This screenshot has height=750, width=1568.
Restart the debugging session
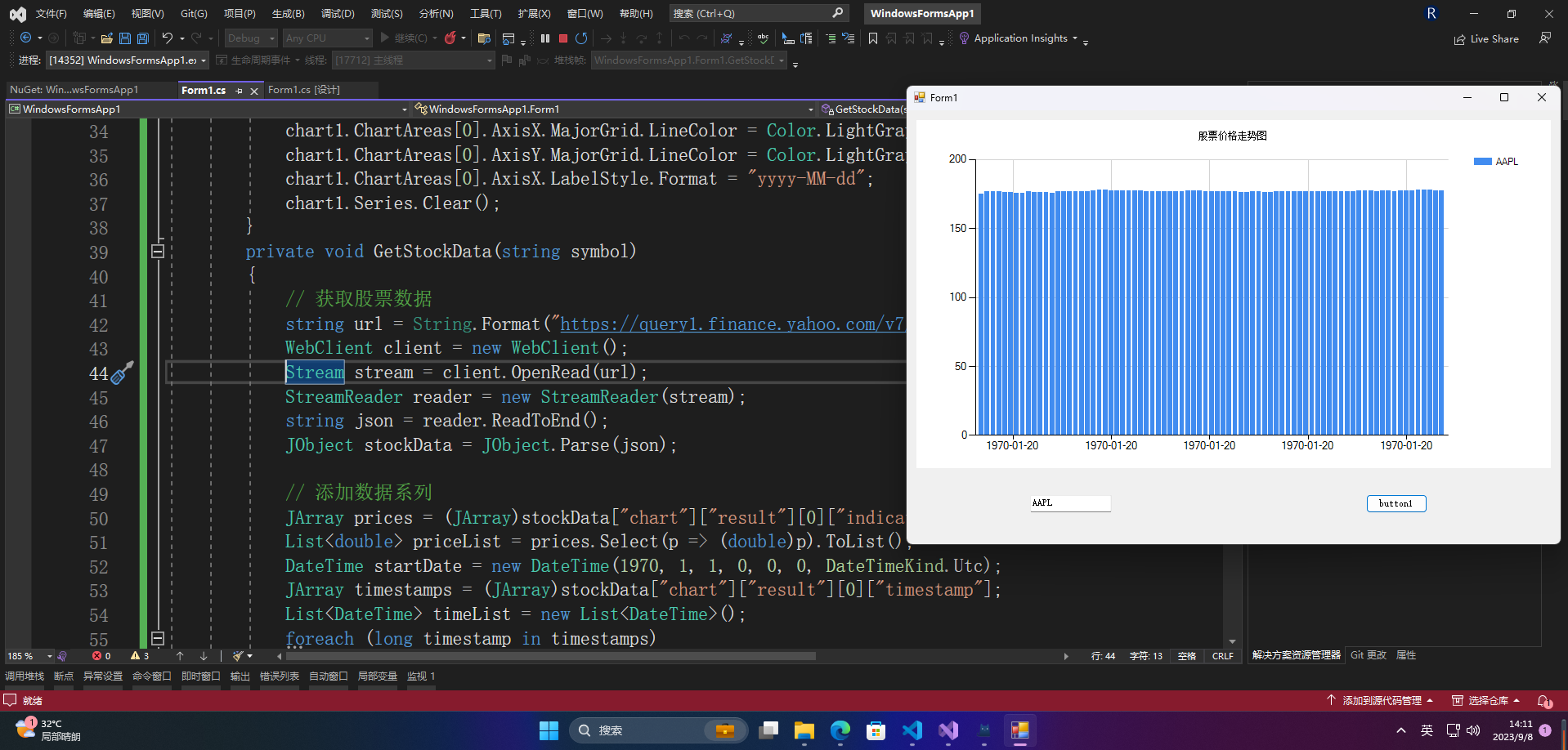(581, 38)
